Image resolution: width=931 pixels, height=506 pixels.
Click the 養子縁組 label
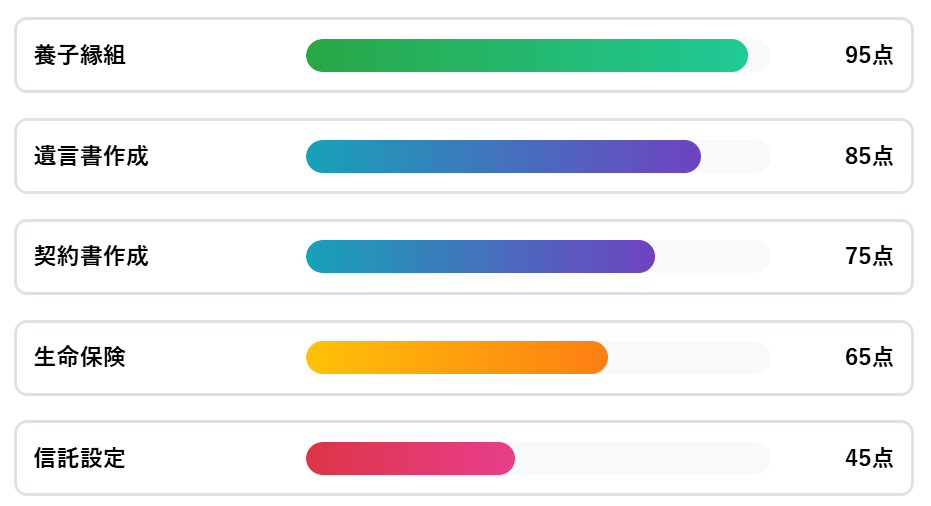click(x=80, y=55)
